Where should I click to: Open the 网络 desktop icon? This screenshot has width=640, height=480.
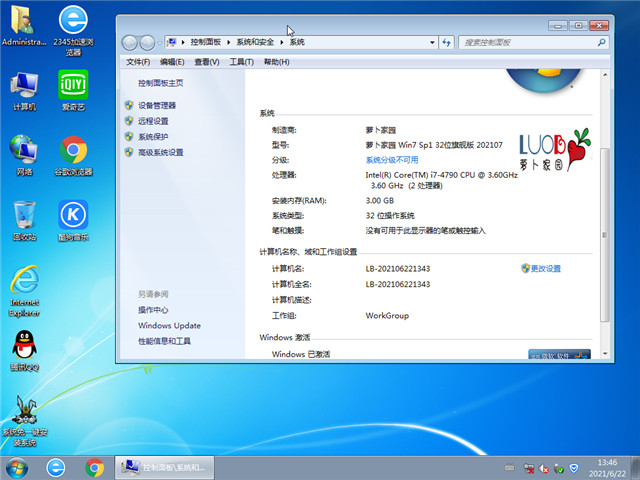pos(24,156)
